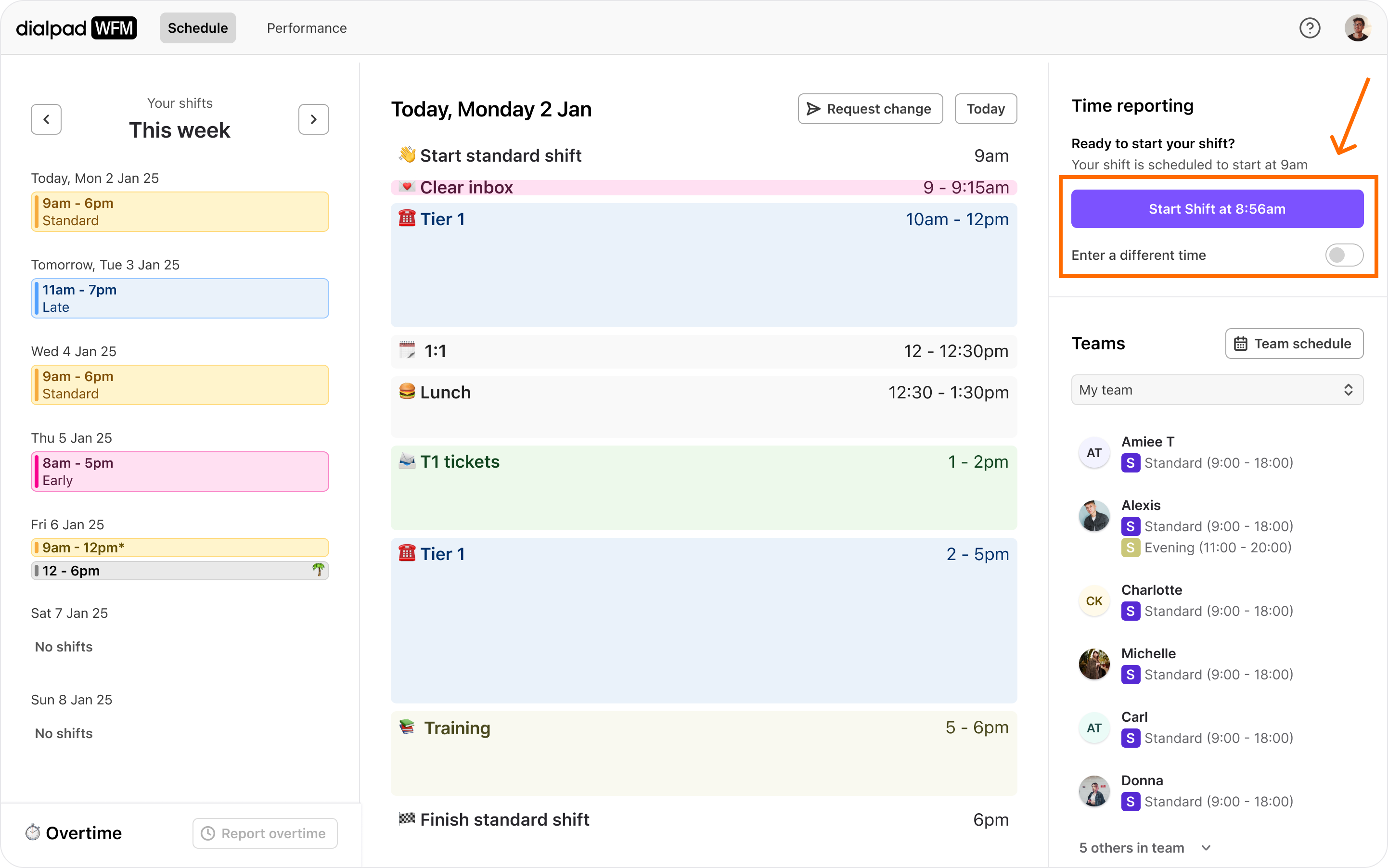The image size is (1388, 868).
Task: Open the Report overtime button
Action: pyautogui.click(x=265, y=833)
